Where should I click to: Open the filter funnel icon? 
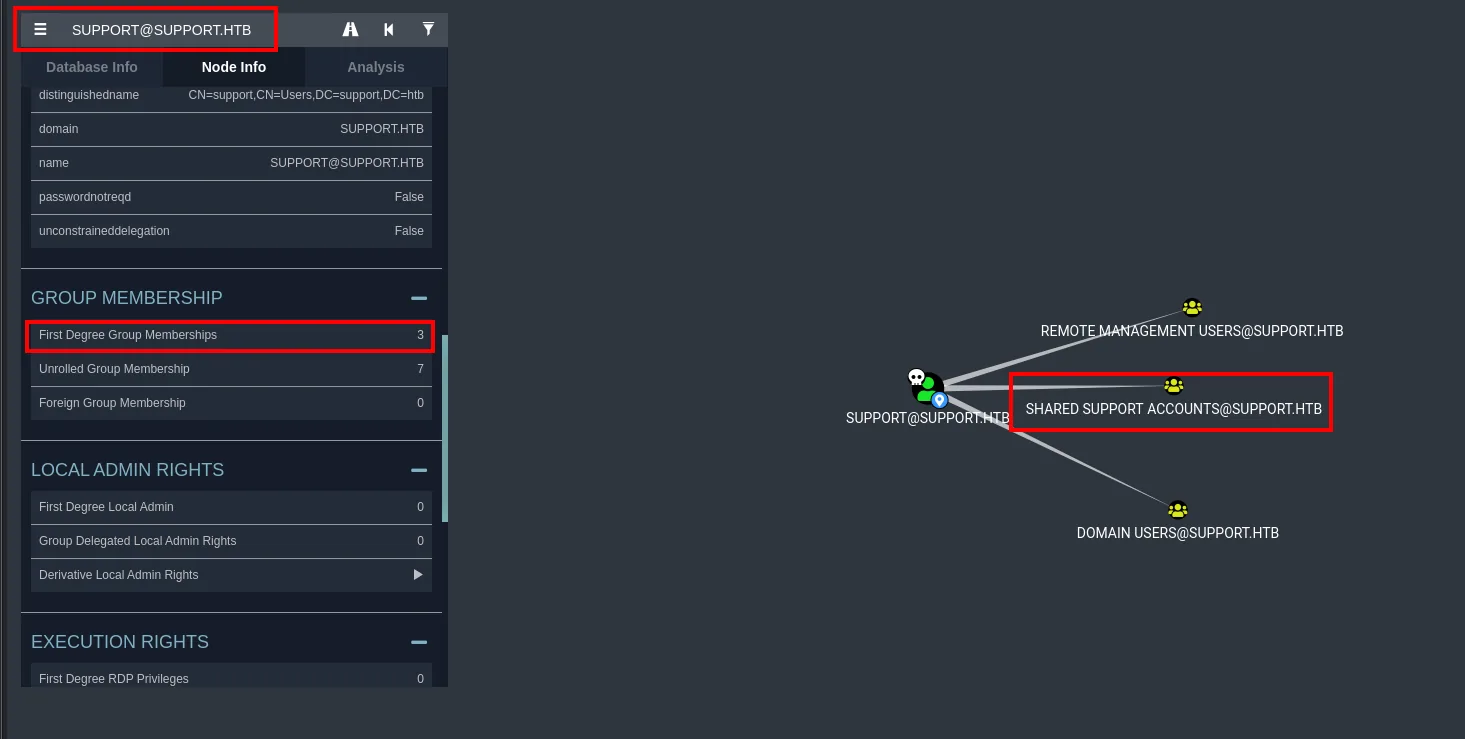pos(428,29)
